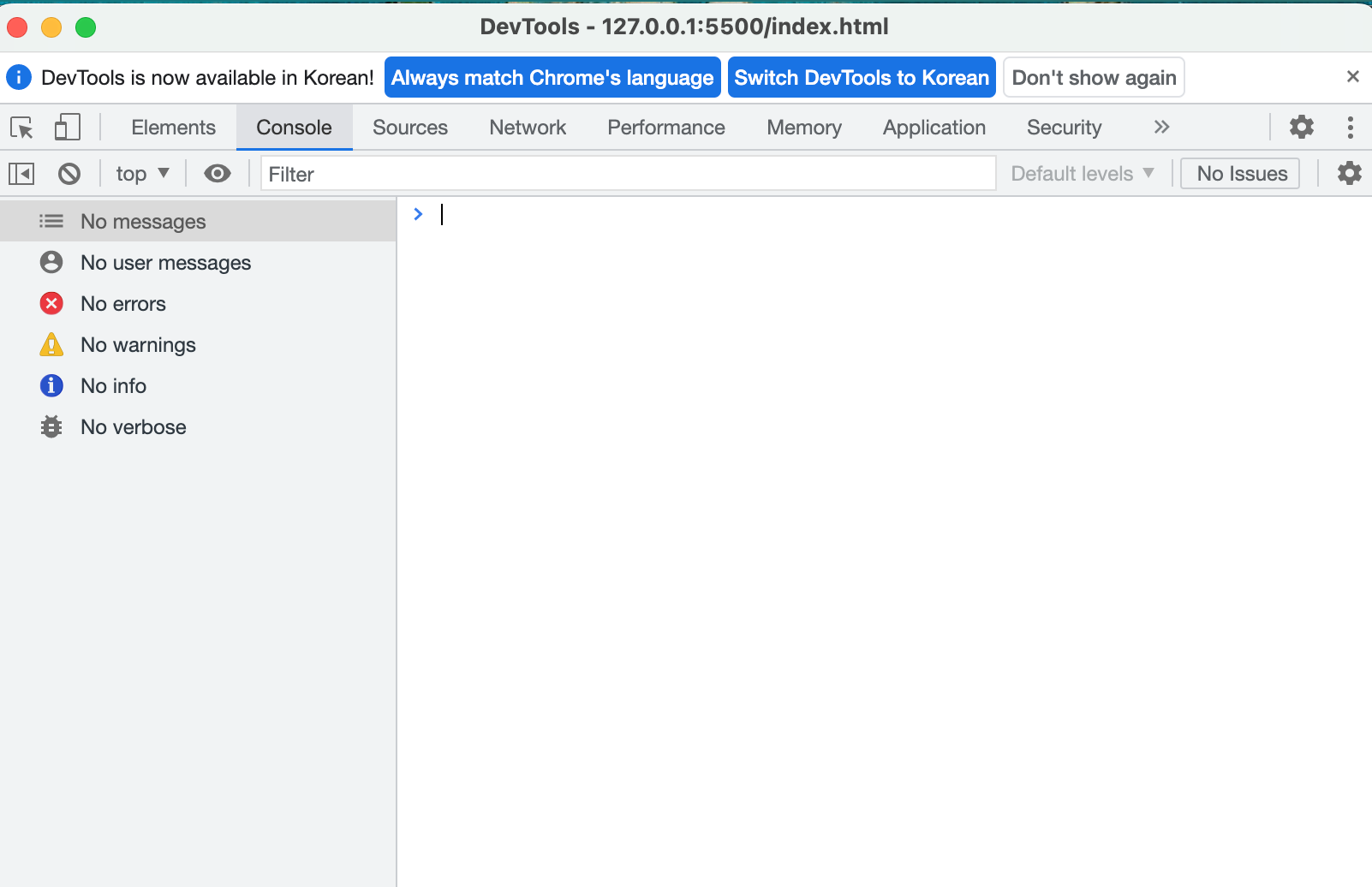Click Always match Chrome's language button
This screenshot has width=1372, height=887.
coord(552,77)
